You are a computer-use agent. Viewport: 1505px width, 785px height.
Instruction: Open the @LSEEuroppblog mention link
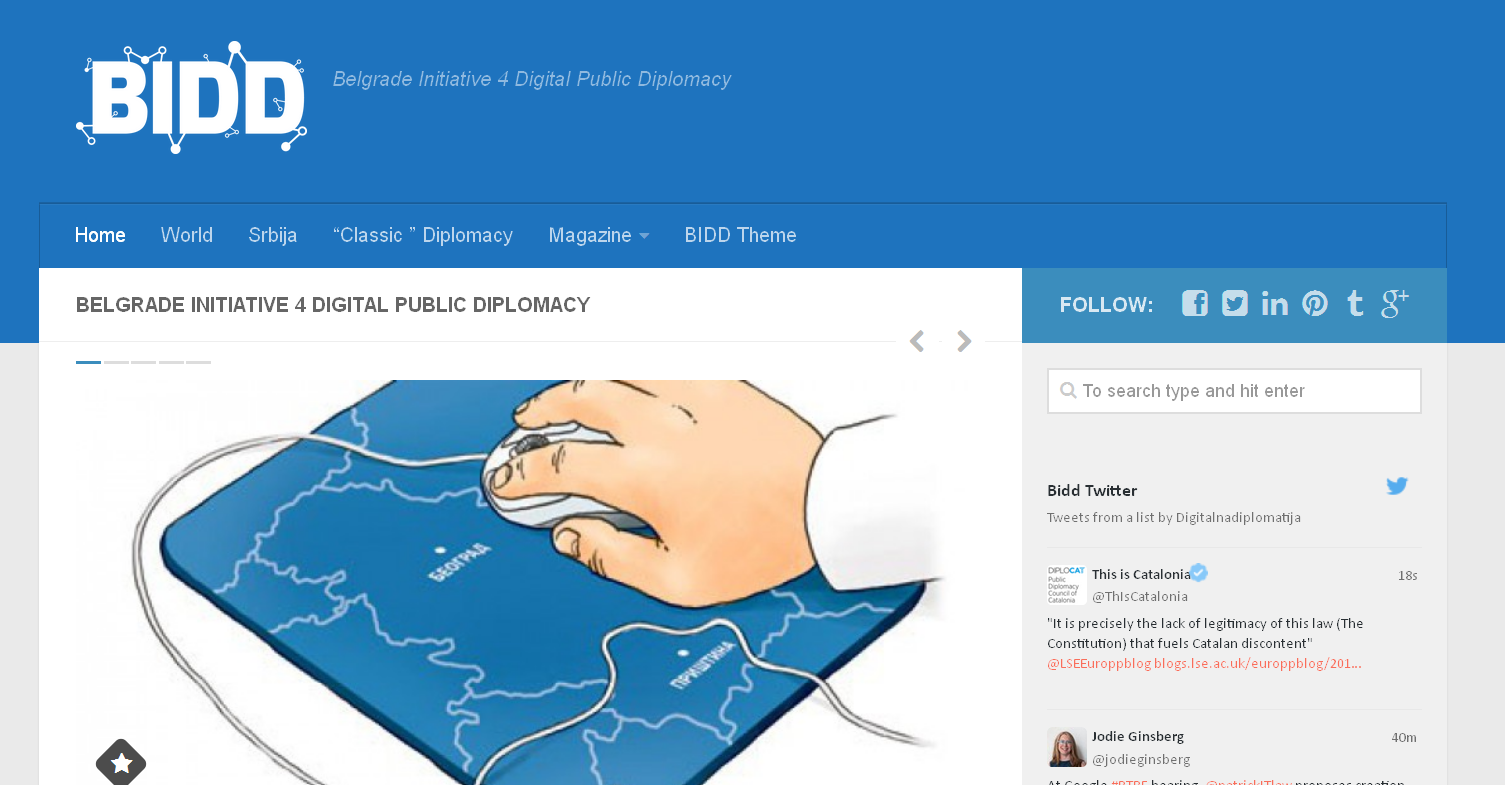1099,664
